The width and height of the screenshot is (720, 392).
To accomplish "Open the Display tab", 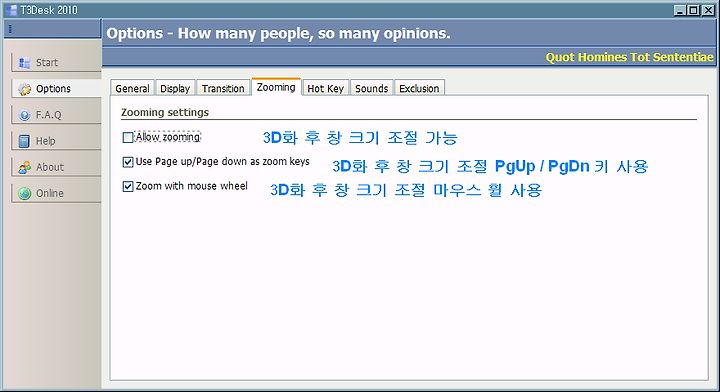I will pyautogui.click(x=175, y=88).
